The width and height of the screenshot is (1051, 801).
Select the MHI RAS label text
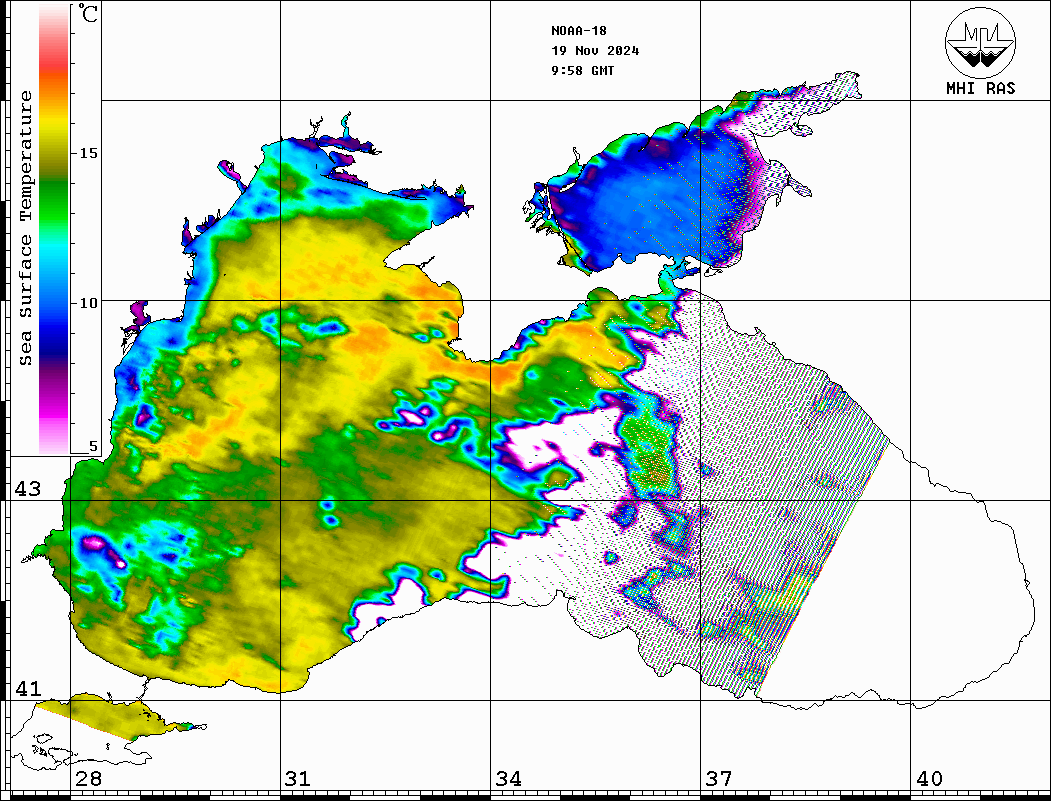[x=980, y=88]
